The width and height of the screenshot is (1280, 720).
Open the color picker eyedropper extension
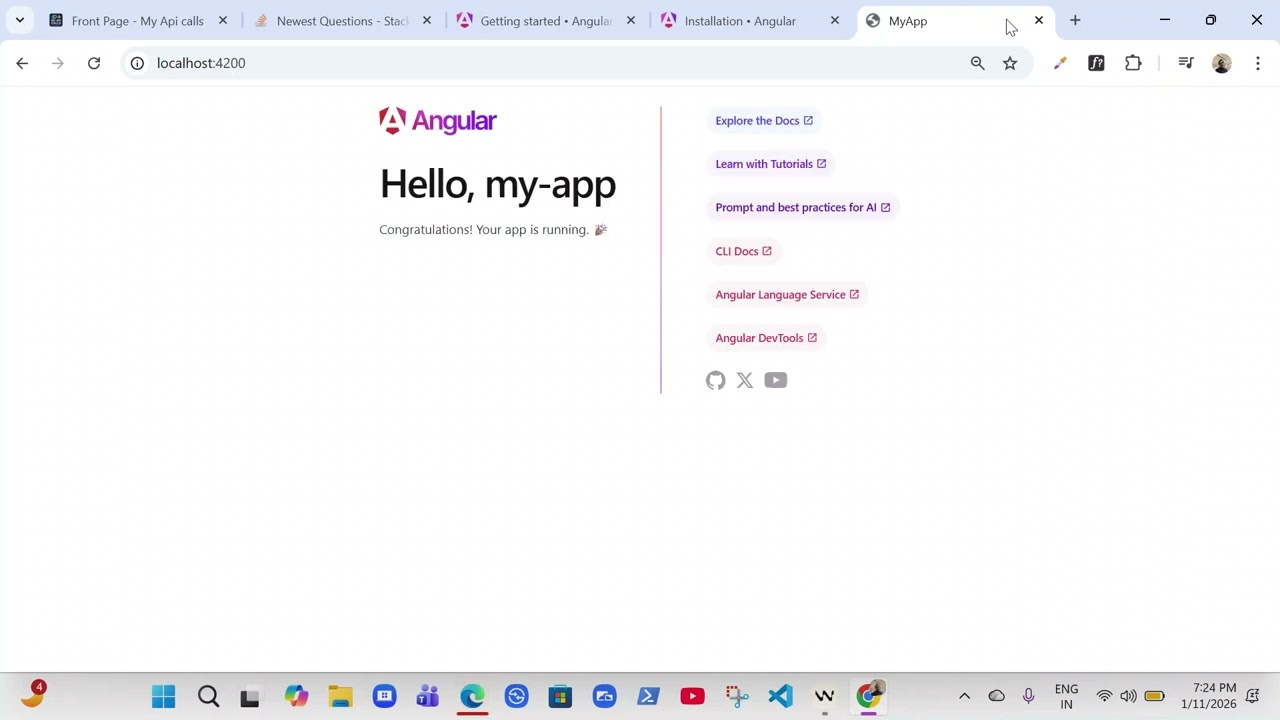click(x=1060, y=63)
